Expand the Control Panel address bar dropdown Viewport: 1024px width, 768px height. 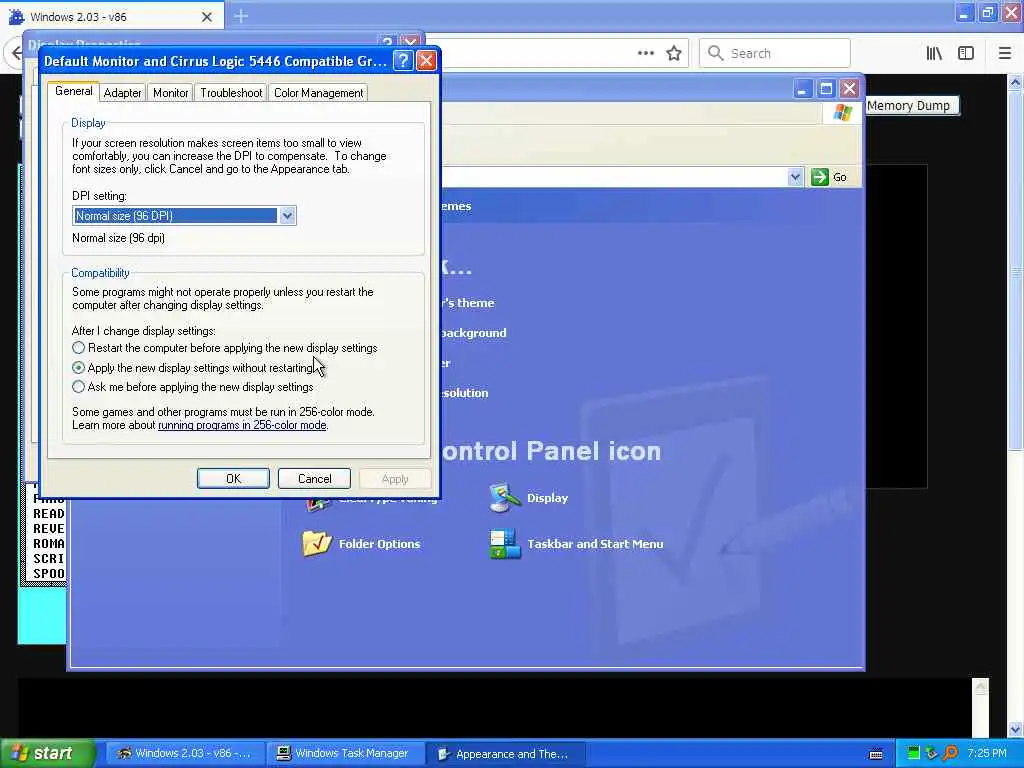(x=795, y=177)
